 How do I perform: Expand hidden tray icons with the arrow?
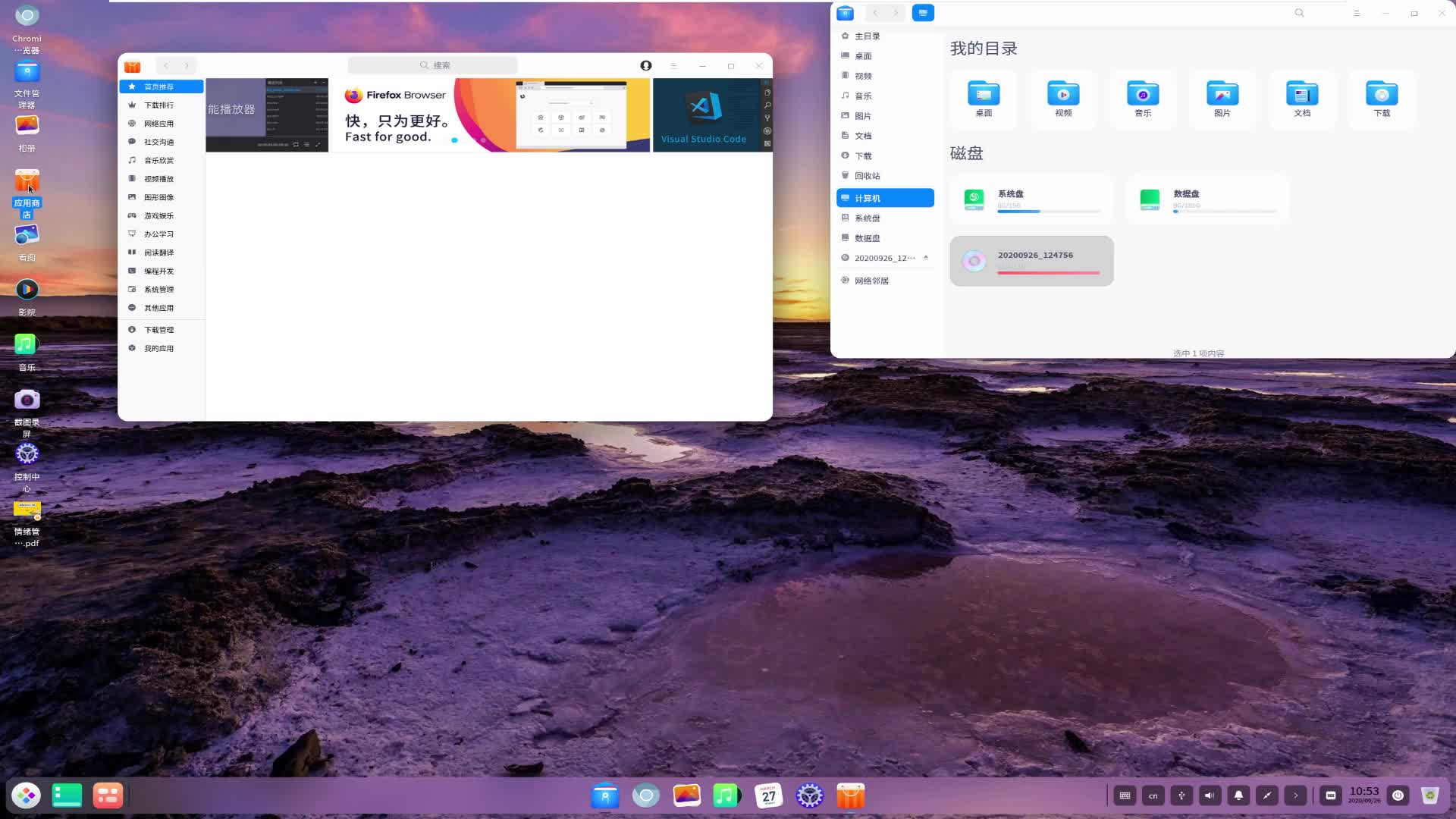(x=1295, y=795)
